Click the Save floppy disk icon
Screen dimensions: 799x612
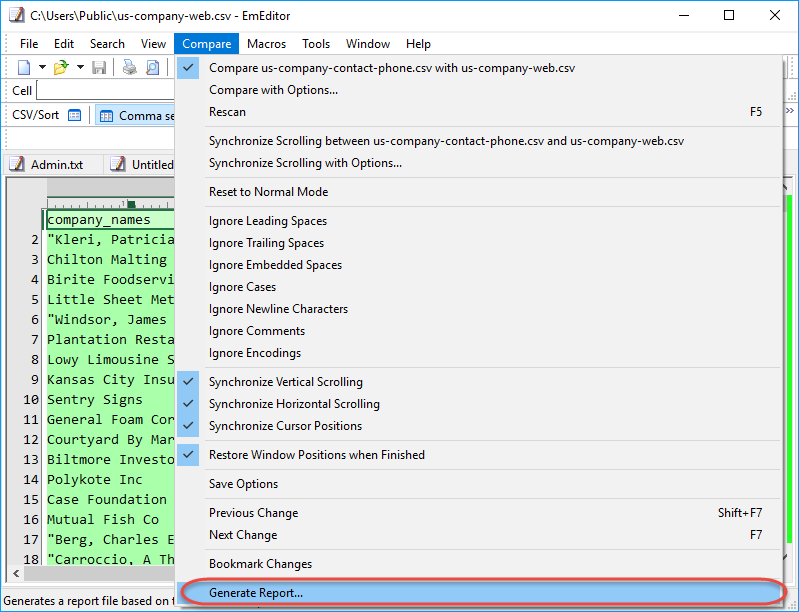click(x=99, y=67)
